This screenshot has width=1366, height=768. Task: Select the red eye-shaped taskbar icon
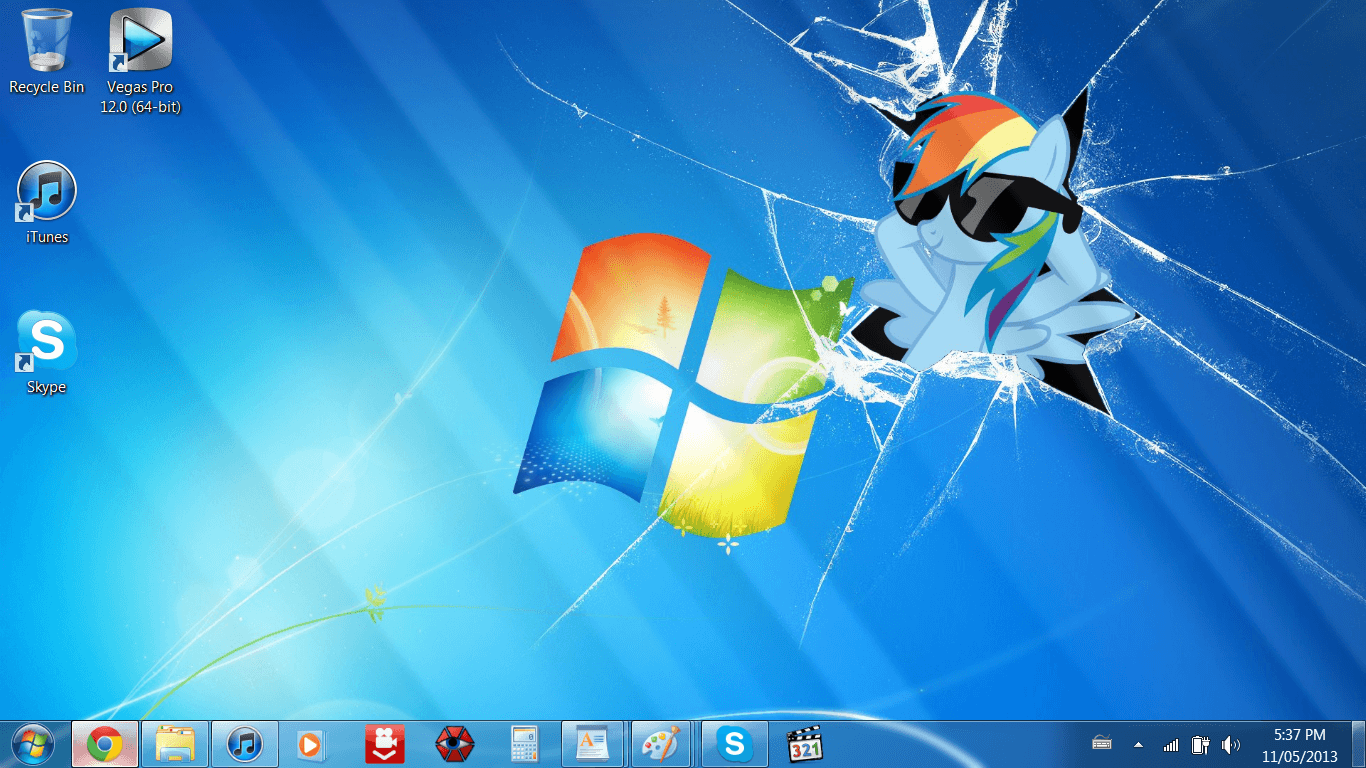click(x=454, y=744)
